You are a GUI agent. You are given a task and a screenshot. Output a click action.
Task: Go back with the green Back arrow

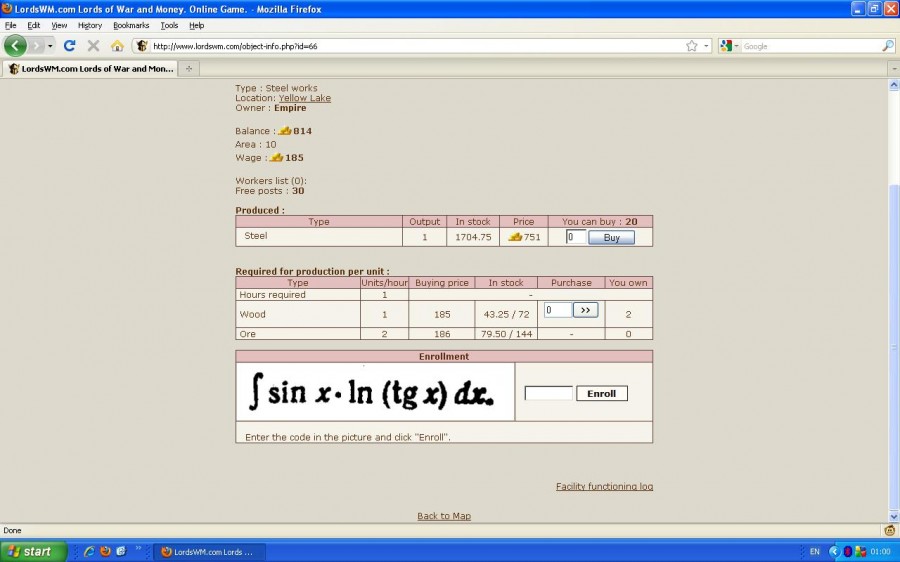[x=15, y=46]
